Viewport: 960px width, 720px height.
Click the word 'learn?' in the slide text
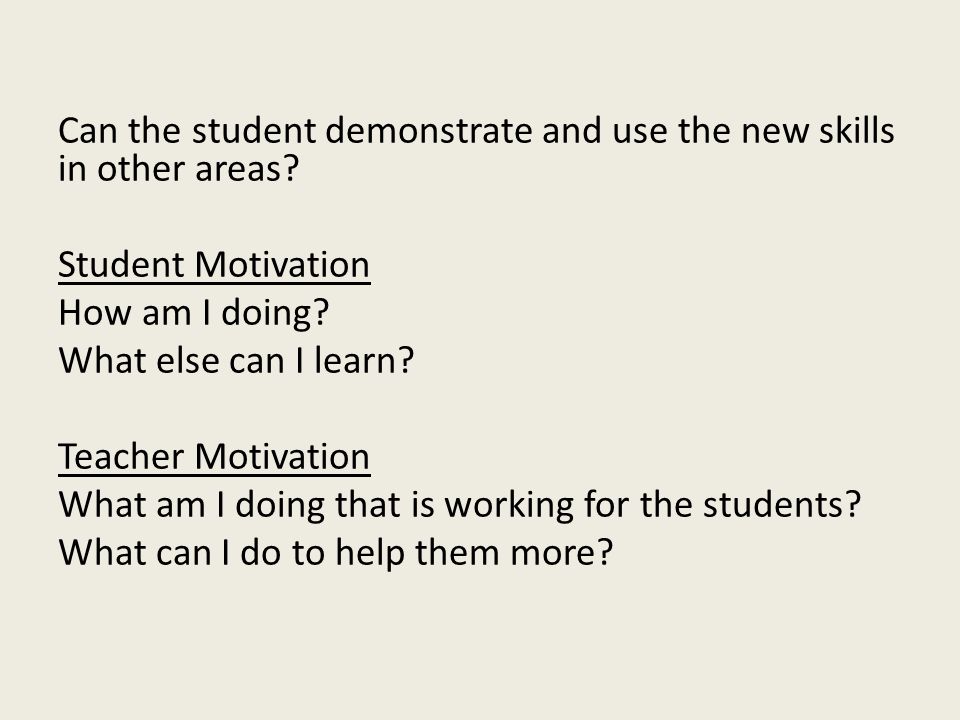click(x=364, y=361)
